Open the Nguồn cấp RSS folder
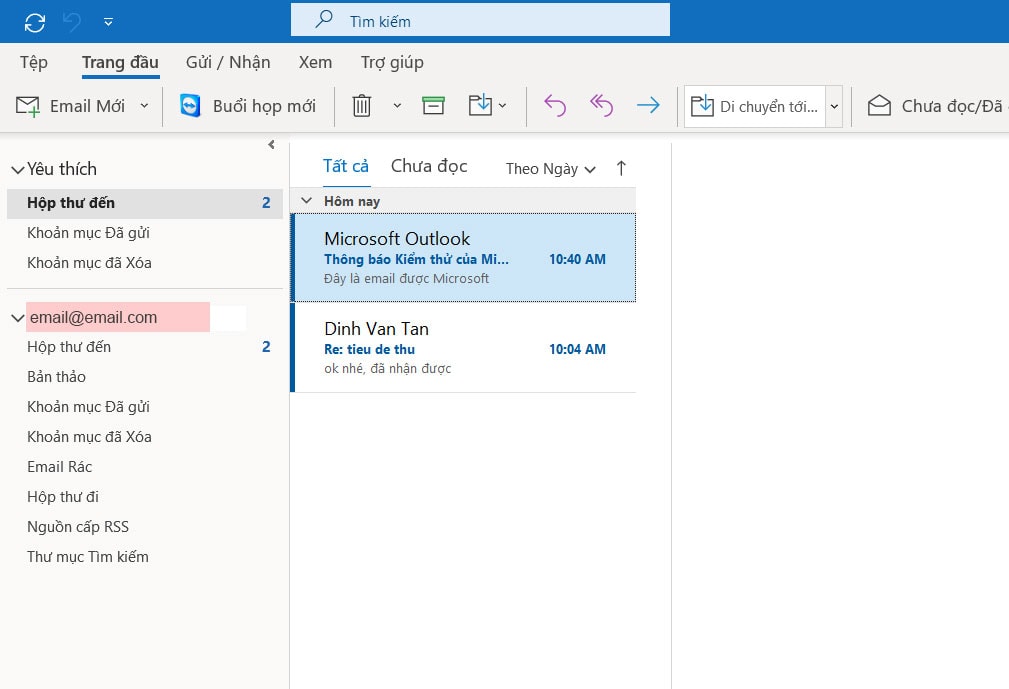1009x689 pixels. pyautogui.click(x=78, y=527)
